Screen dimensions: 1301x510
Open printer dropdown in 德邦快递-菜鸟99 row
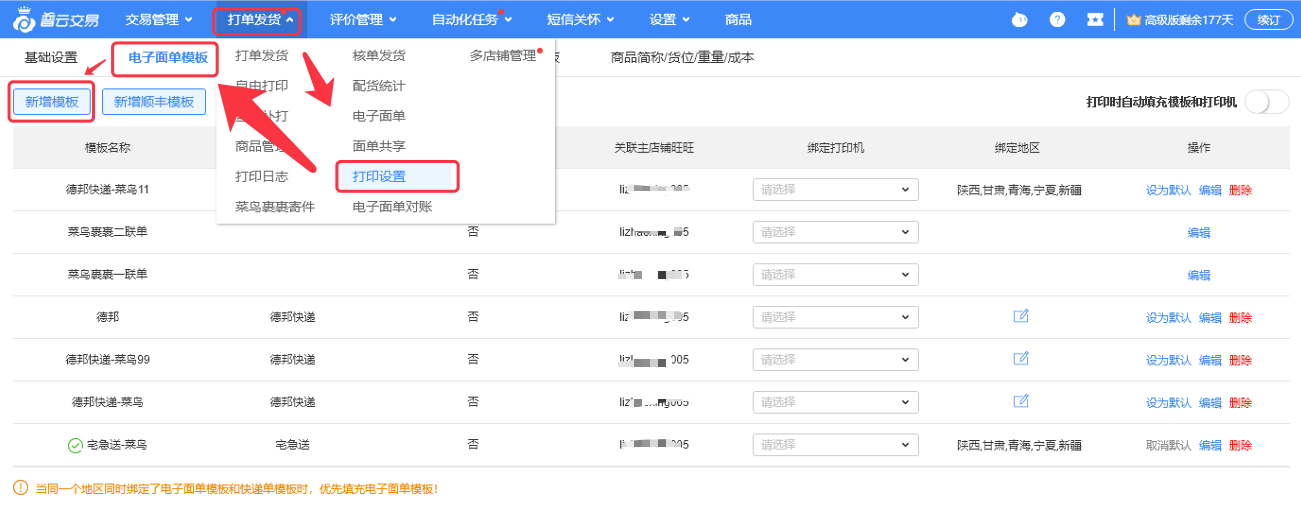[835, 359]
